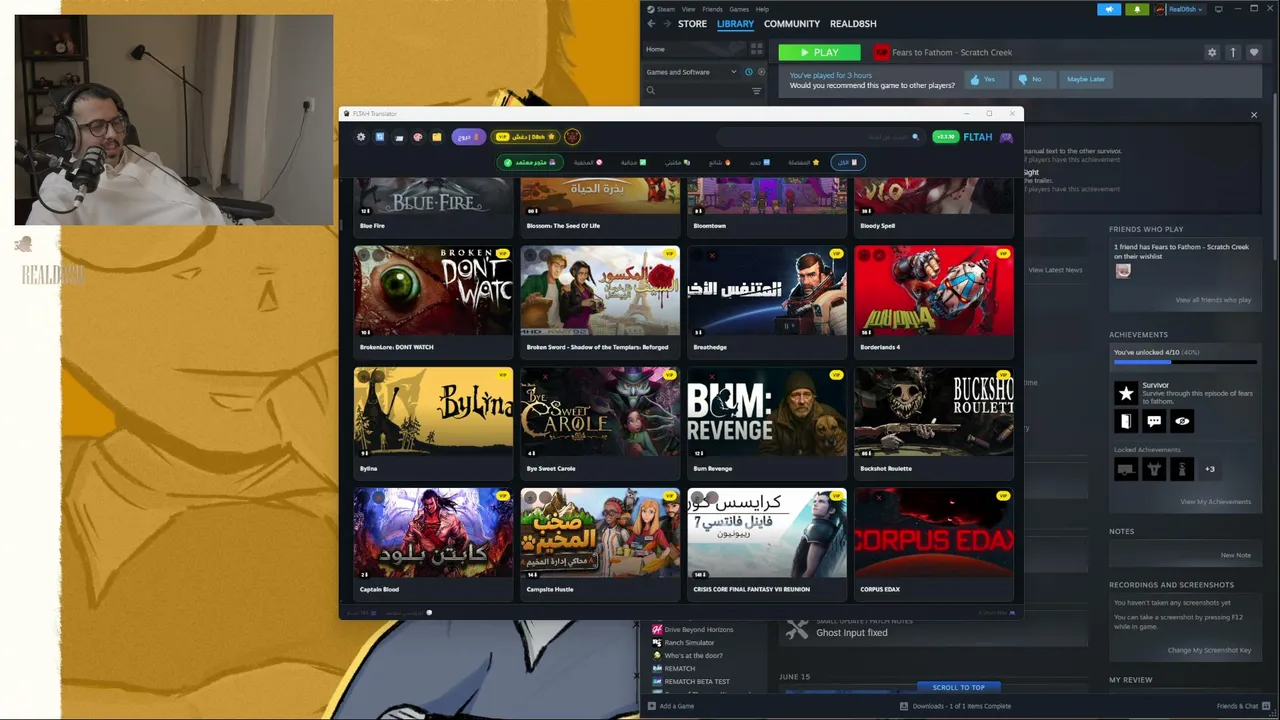This screenshot has width=1280, height=720.
Task: Click the palette theme icon in FLTAH
Action: click(x=418, y=137)
